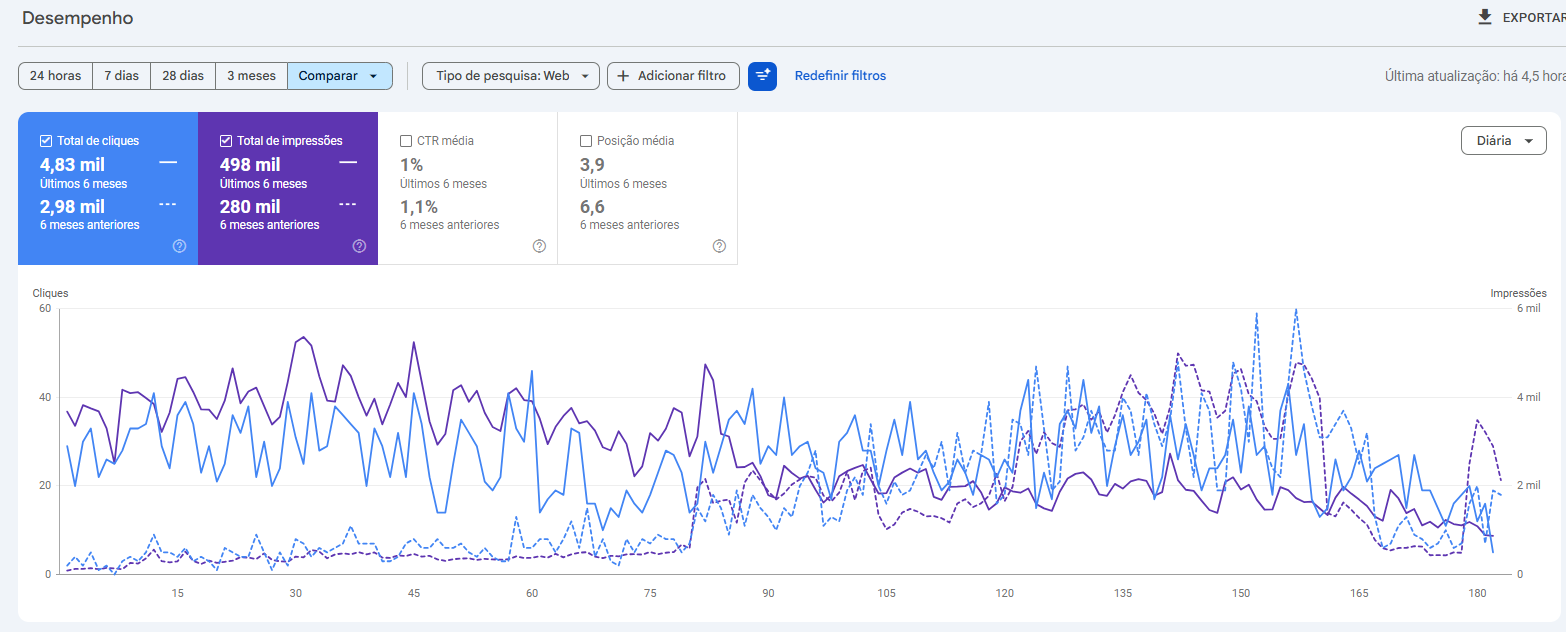The height and width of the screenshot is (632, 1566).
Task: Open the Diária granularity dropdown
Action: tap(1503, 141)
